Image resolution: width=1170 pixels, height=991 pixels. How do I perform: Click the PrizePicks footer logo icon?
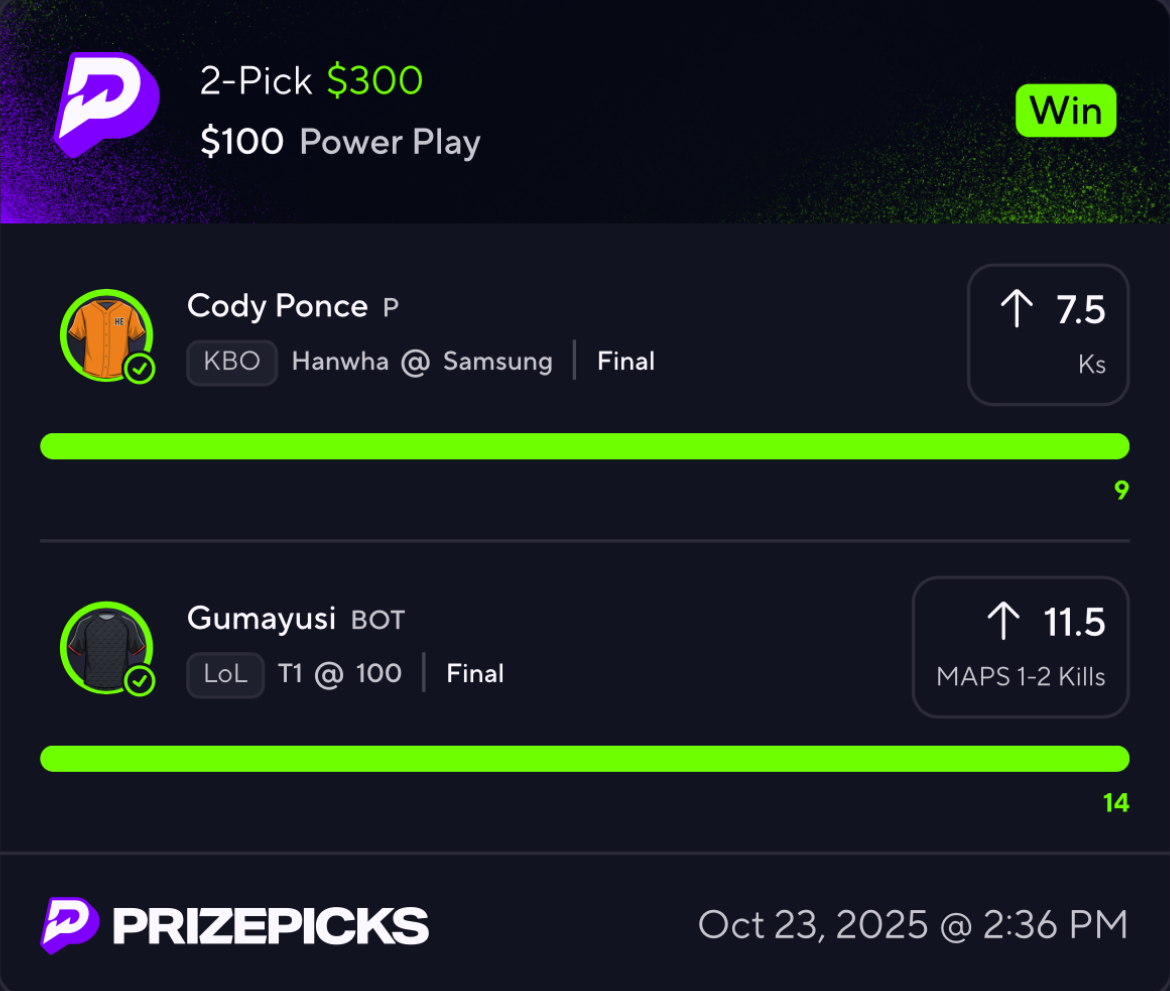coord(69,925)
